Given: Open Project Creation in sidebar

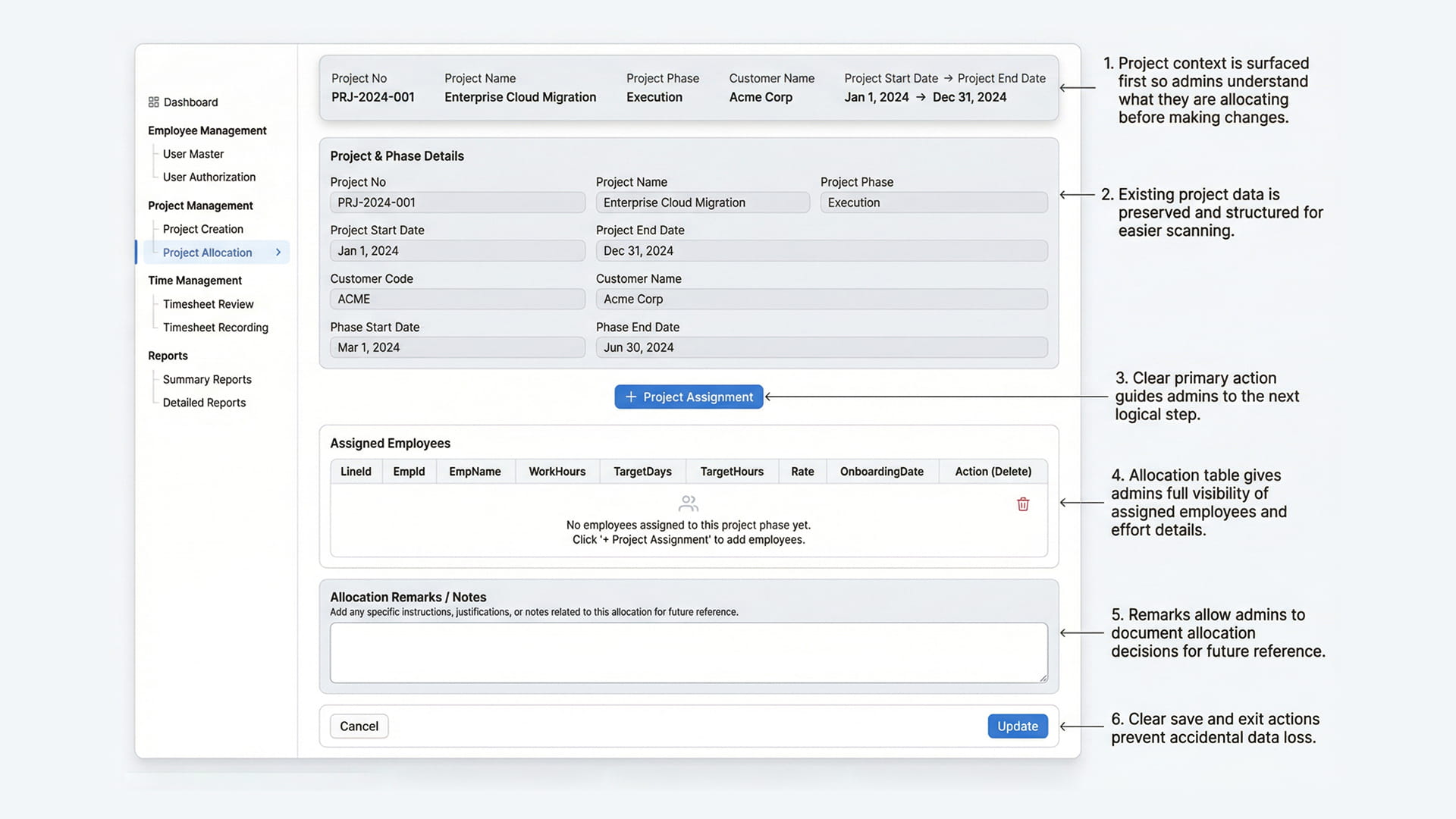Looking at the screenshot, I should (203, 229).
